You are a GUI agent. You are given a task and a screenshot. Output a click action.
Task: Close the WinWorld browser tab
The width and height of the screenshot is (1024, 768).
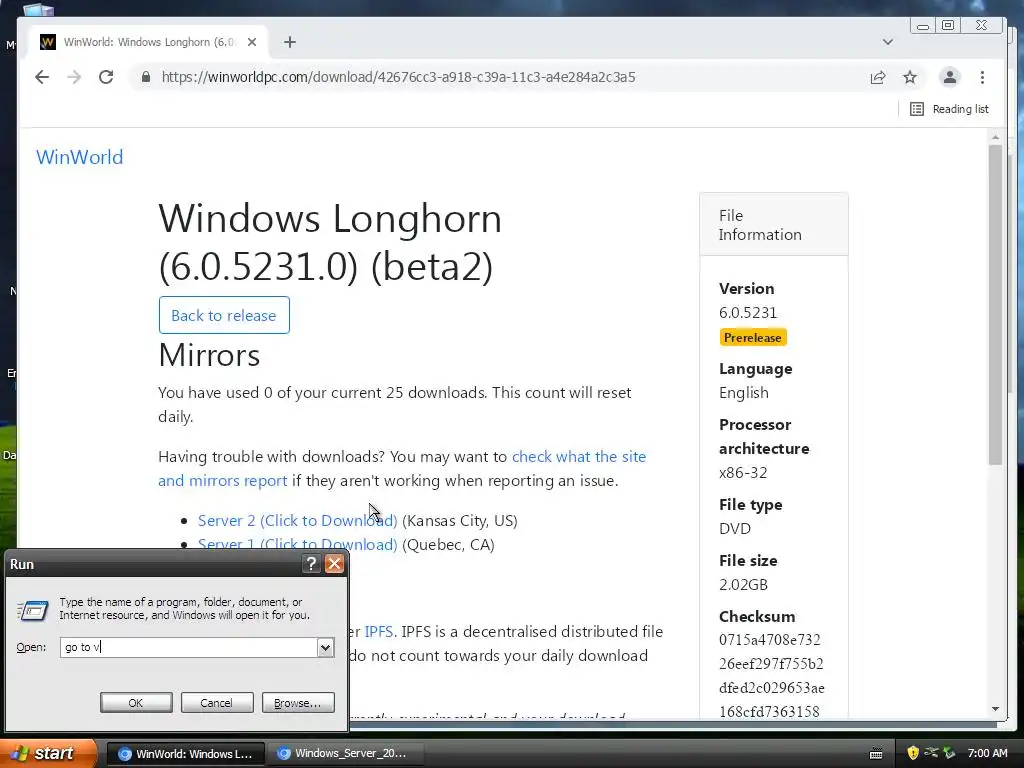[x=252, y=42]
